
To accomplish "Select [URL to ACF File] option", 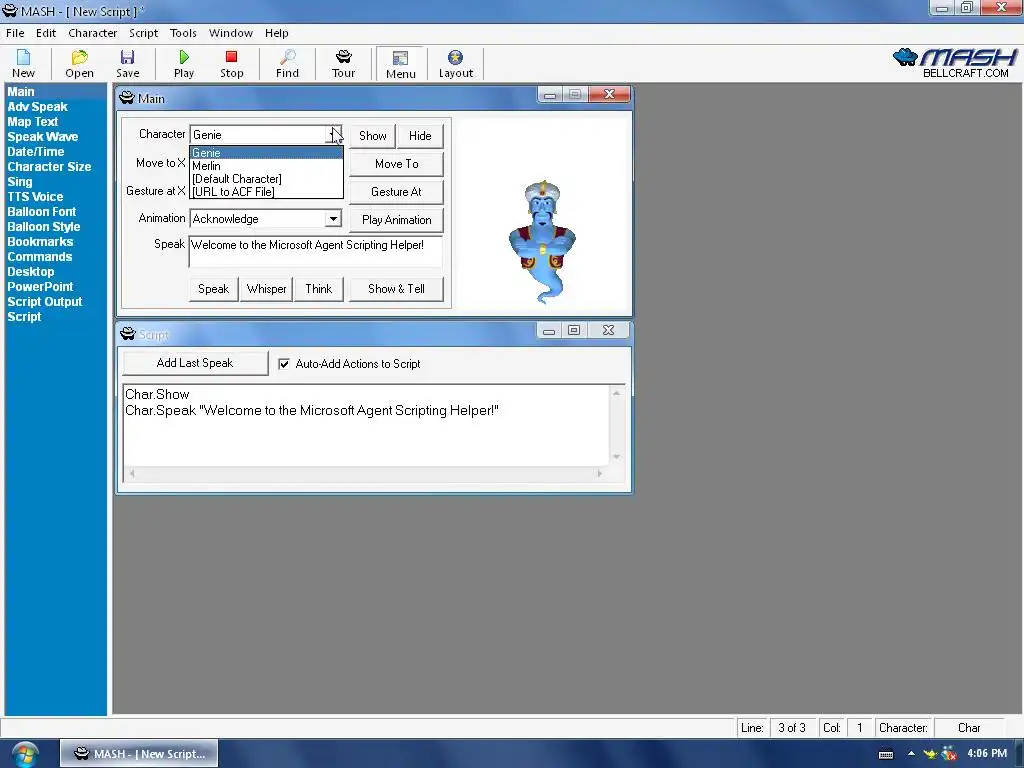I will [x=266, y=191].
